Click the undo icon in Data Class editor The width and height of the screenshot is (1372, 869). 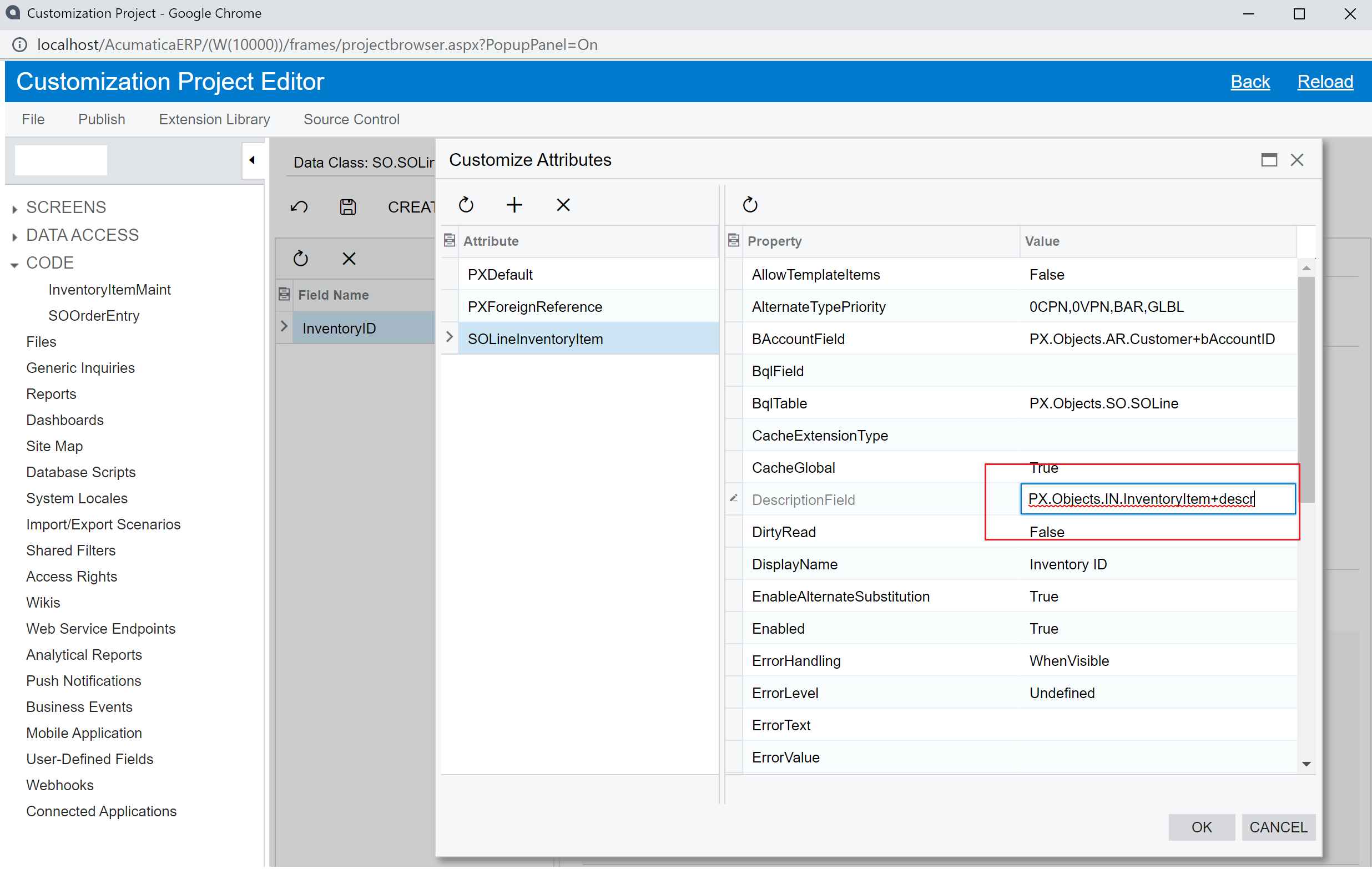(300, 206)
